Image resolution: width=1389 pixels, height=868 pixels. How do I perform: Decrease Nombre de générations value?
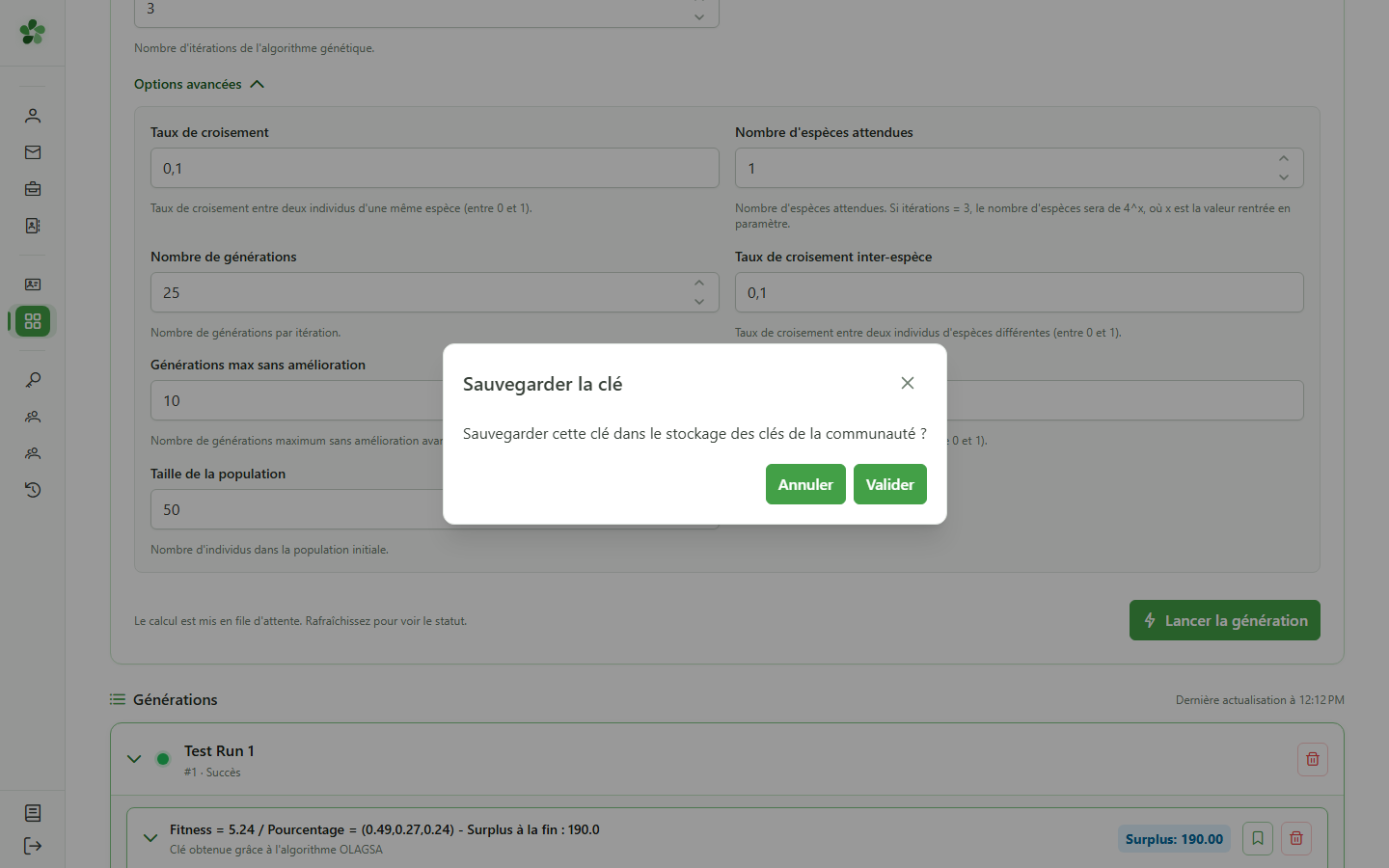[699, 302]
